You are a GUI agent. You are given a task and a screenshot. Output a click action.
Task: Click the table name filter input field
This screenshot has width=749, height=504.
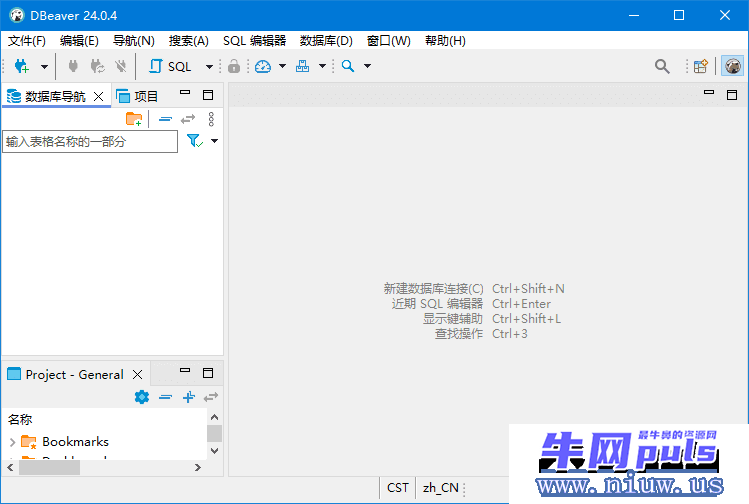coord(90,141)
